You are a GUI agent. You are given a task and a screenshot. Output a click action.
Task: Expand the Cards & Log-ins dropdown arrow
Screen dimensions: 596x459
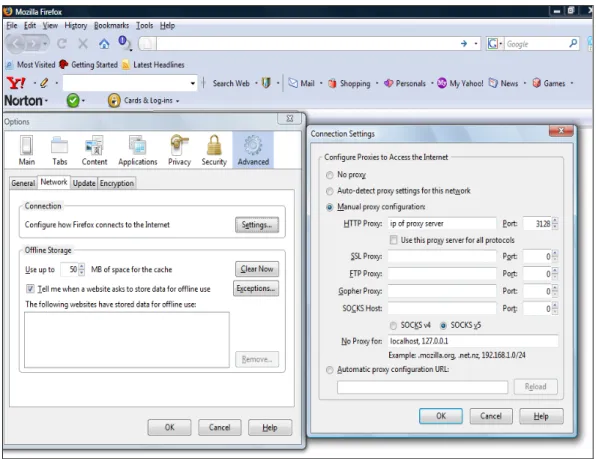(x=178, y=101)
